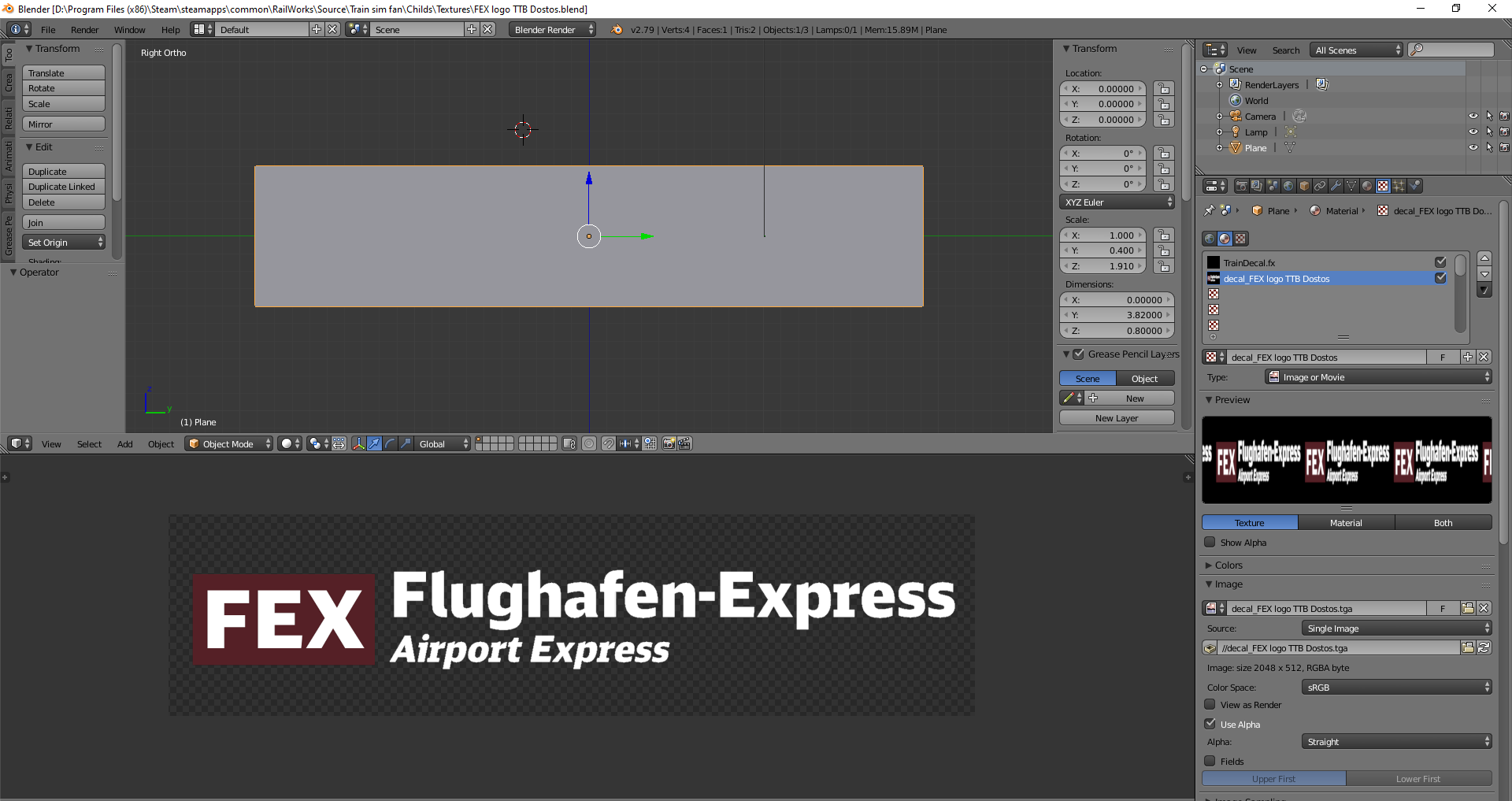The width and height of the screenshot is (1512, 801).
Task: Open the Window menu
Action: (x=129, y=29)
